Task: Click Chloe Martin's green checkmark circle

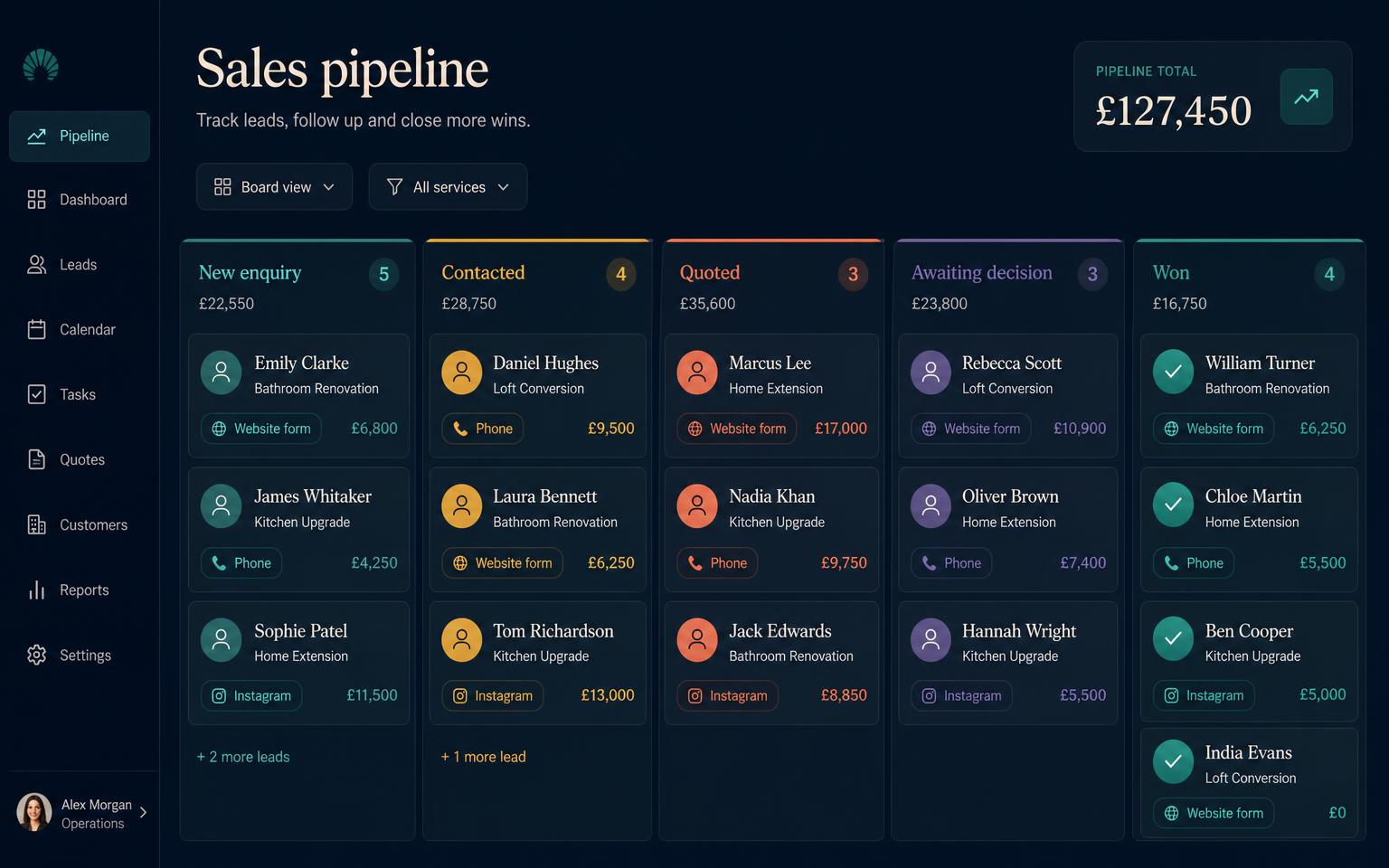Action: pos(1173,505)
